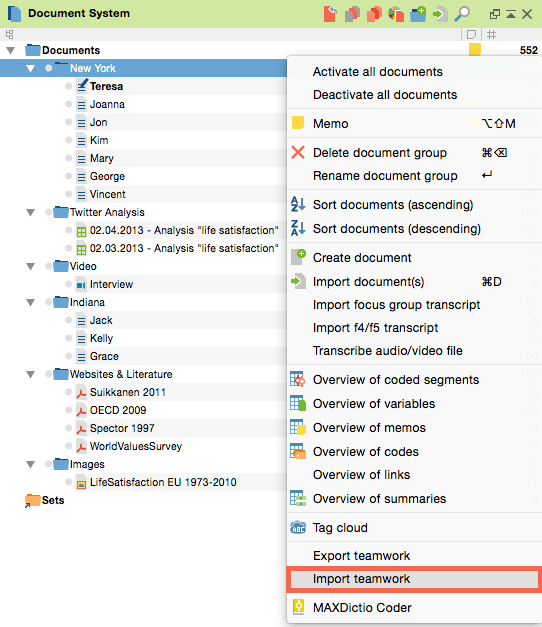Click the gray documents toolbar icon
This screenshot has height=627, width=542.
point(352,14)
